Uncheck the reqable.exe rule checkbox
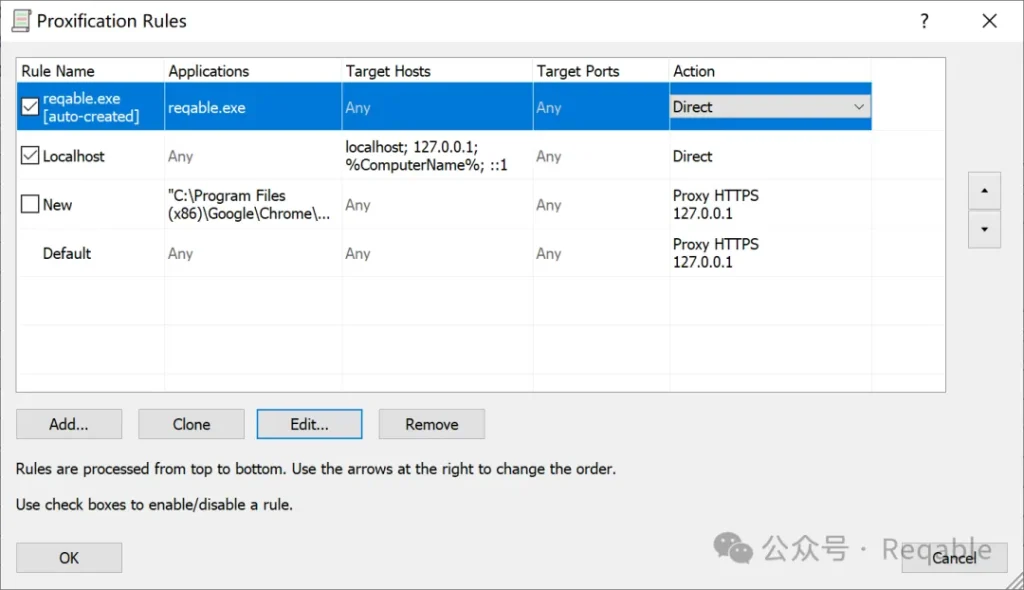 coord(30,108)
